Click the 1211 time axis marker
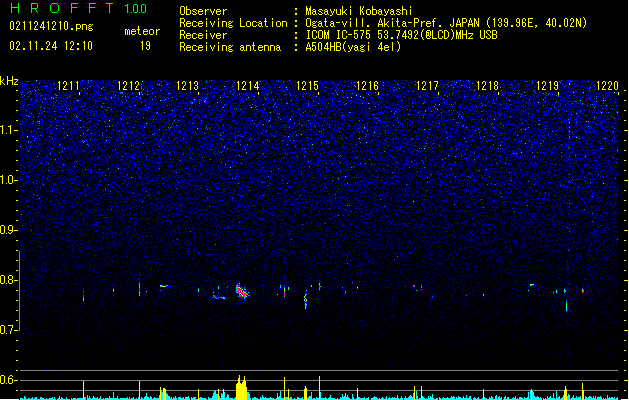The width and height of the screenshot is (629, 400). (x=68, y=86)
